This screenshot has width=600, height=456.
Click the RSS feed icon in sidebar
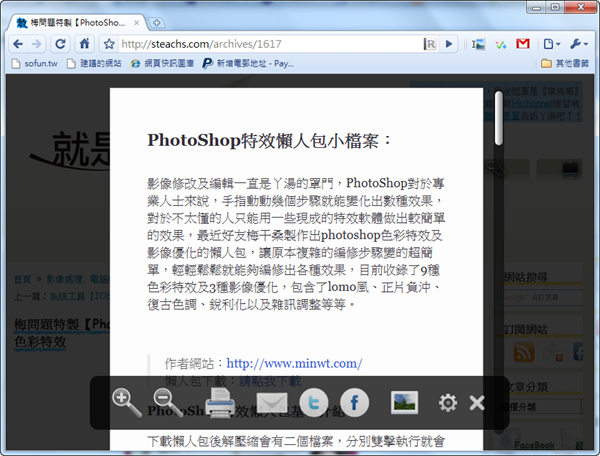(523, 352)
